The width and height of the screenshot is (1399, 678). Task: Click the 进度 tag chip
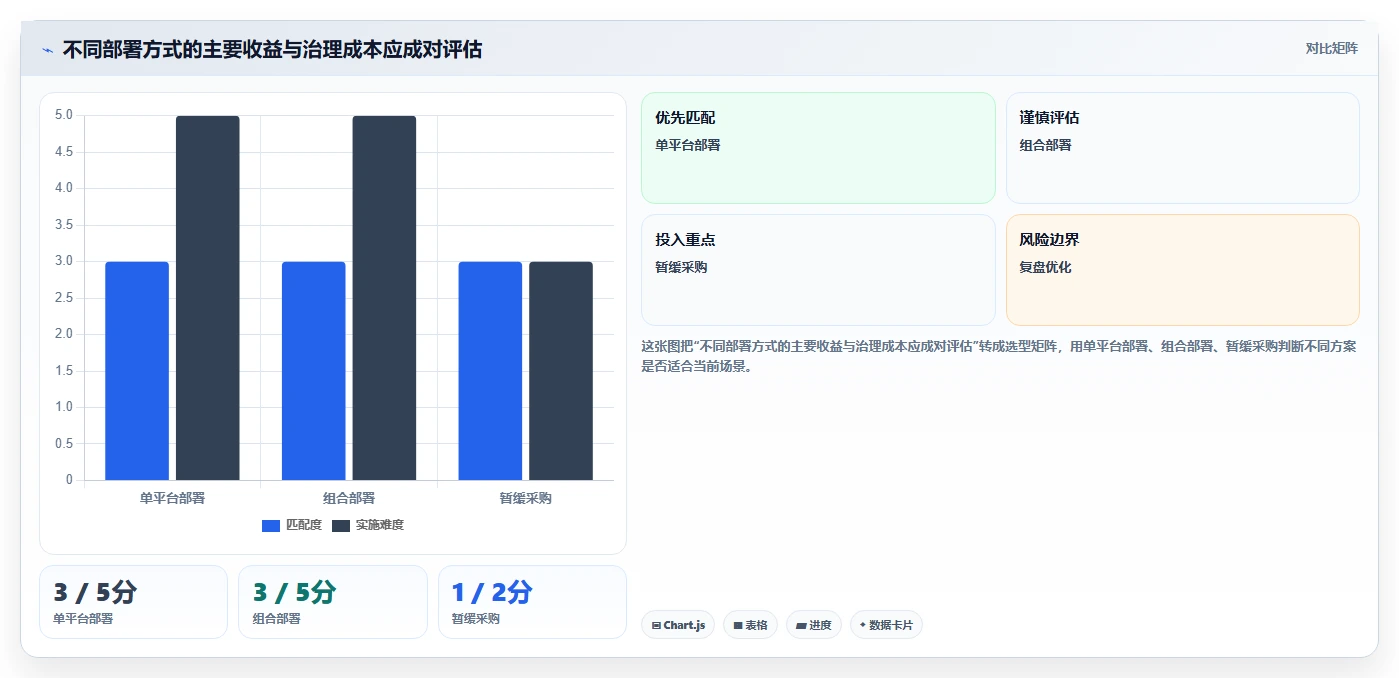[x=814, y=625]
